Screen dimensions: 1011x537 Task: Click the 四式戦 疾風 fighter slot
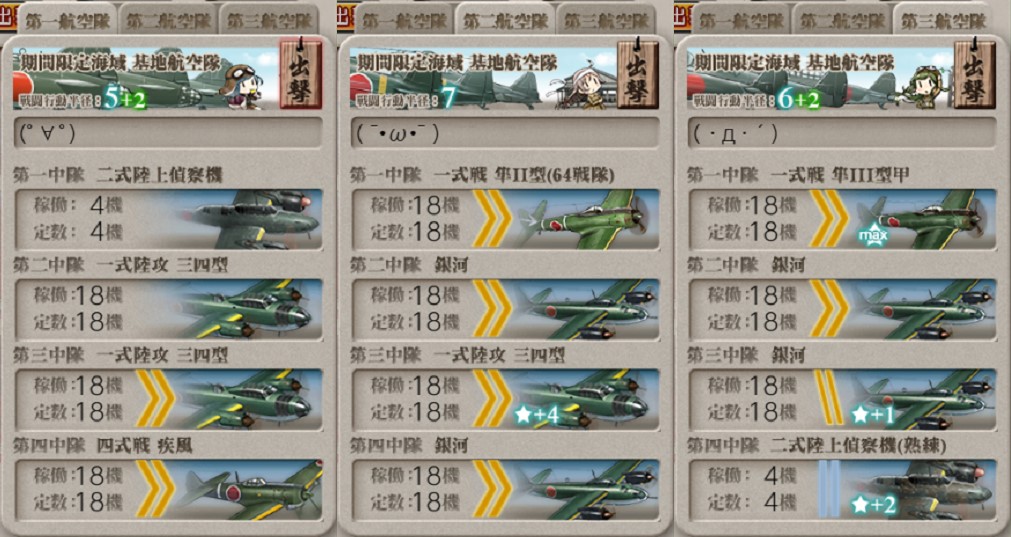168,489
